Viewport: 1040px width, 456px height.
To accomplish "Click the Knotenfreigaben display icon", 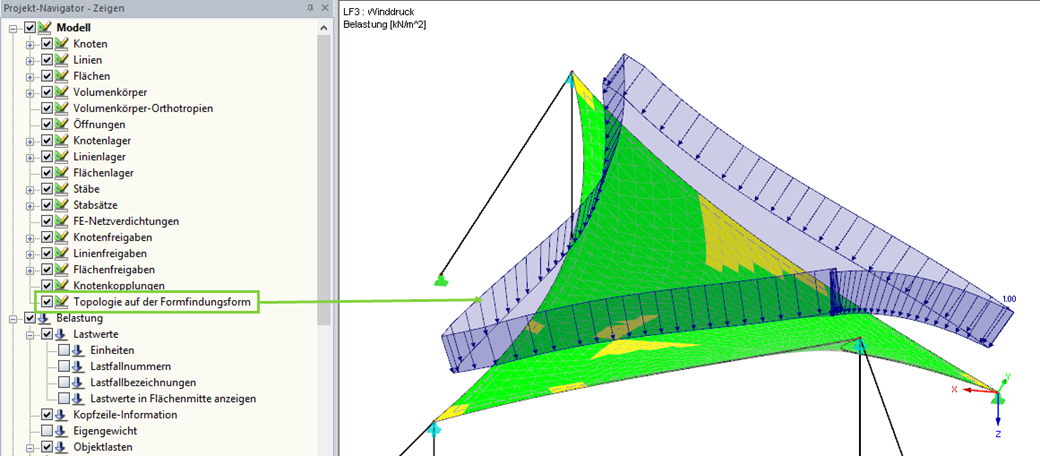I will pos(62,237).
